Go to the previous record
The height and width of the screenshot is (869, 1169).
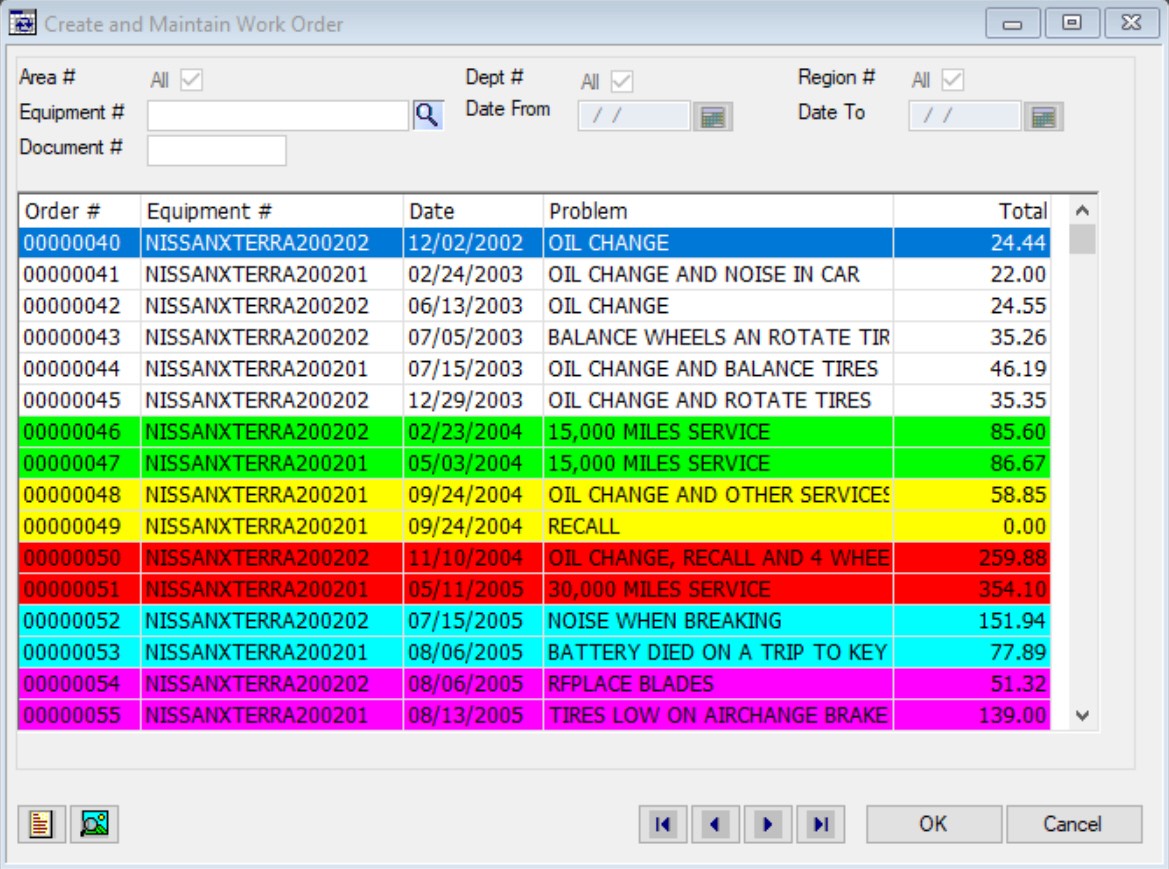(715, 824)
